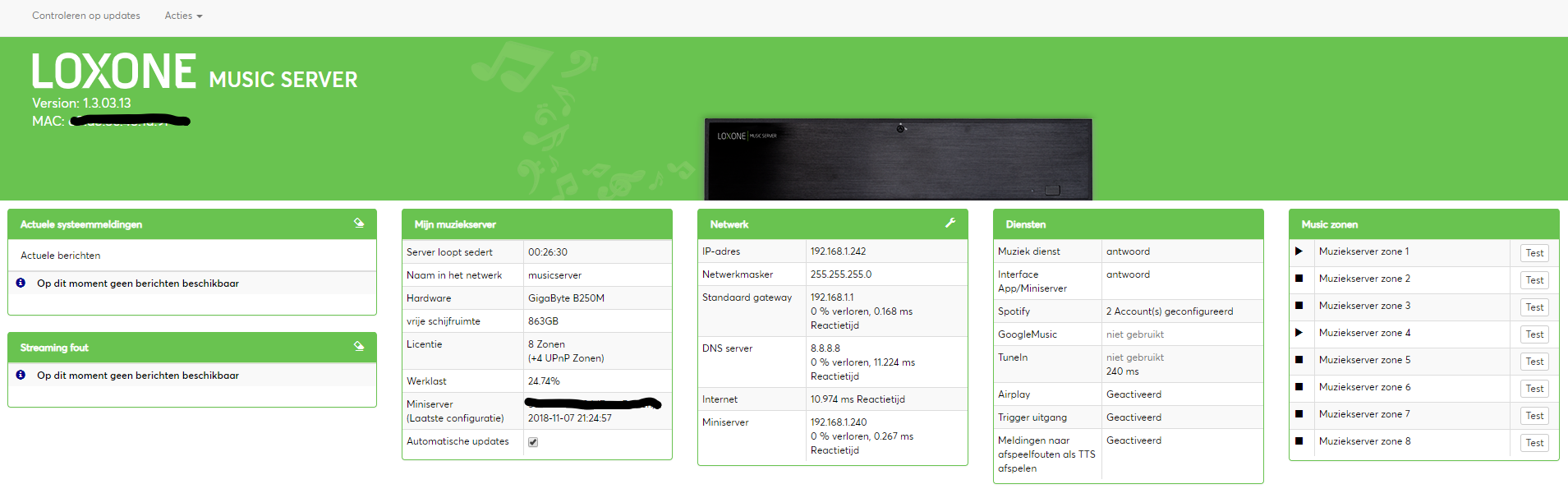Click play icon for Muziekserver zone 4
This screenshot has height=498, width=1568.
pos(1299,333)
